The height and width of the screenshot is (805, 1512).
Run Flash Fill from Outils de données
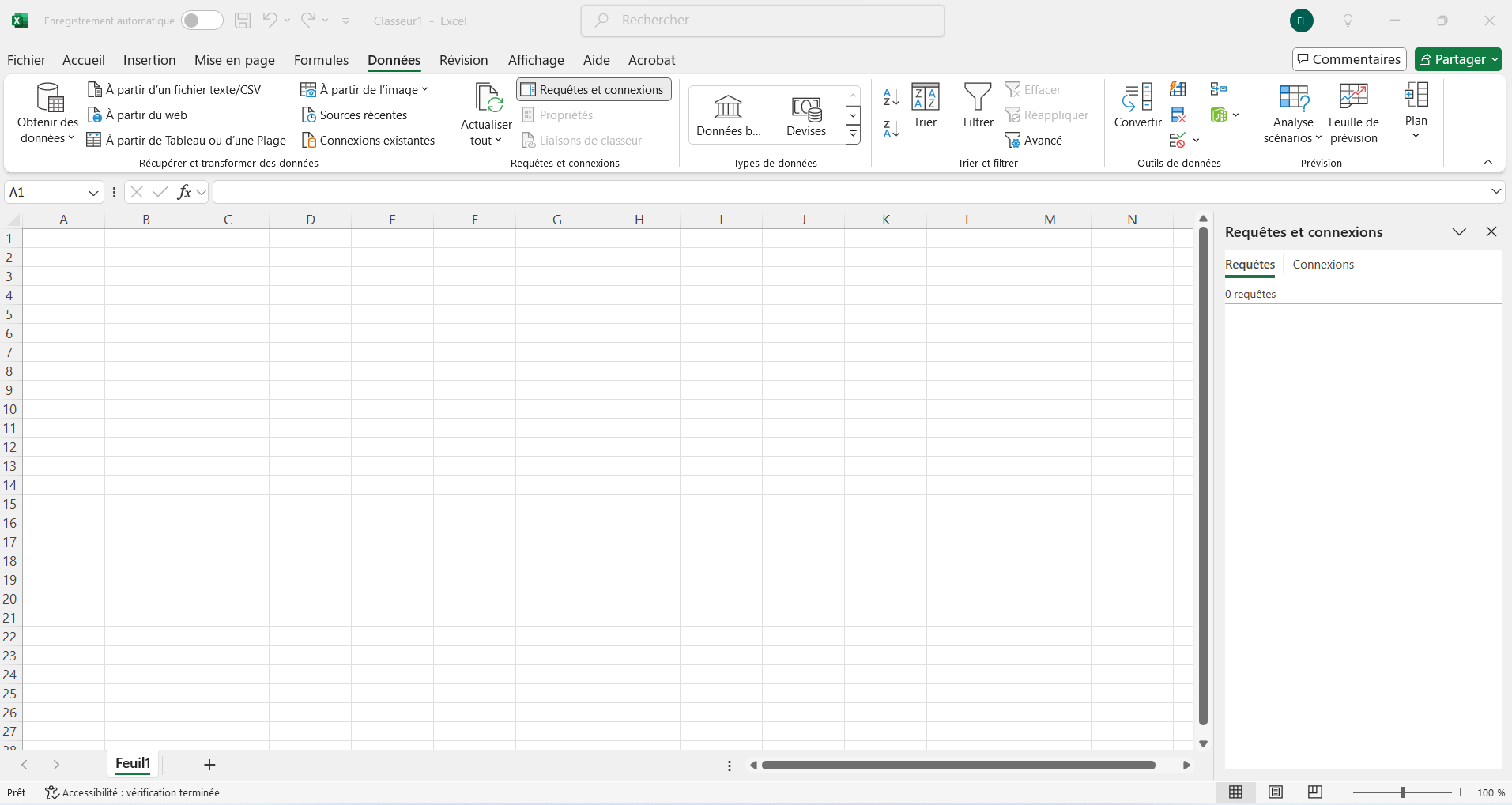[1178, 89]
